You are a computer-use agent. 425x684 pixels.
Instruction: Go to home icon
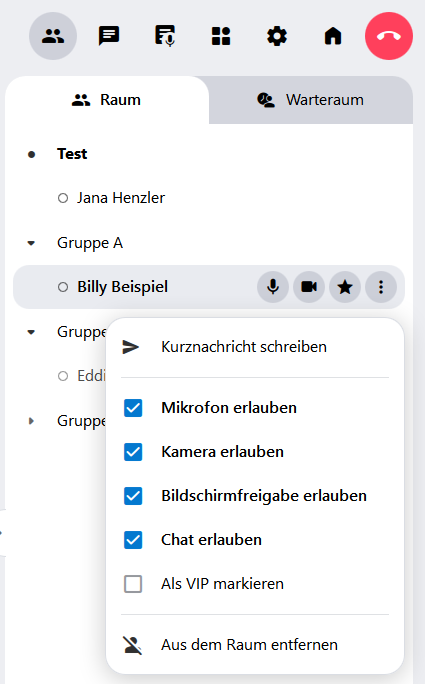[333, 36]
